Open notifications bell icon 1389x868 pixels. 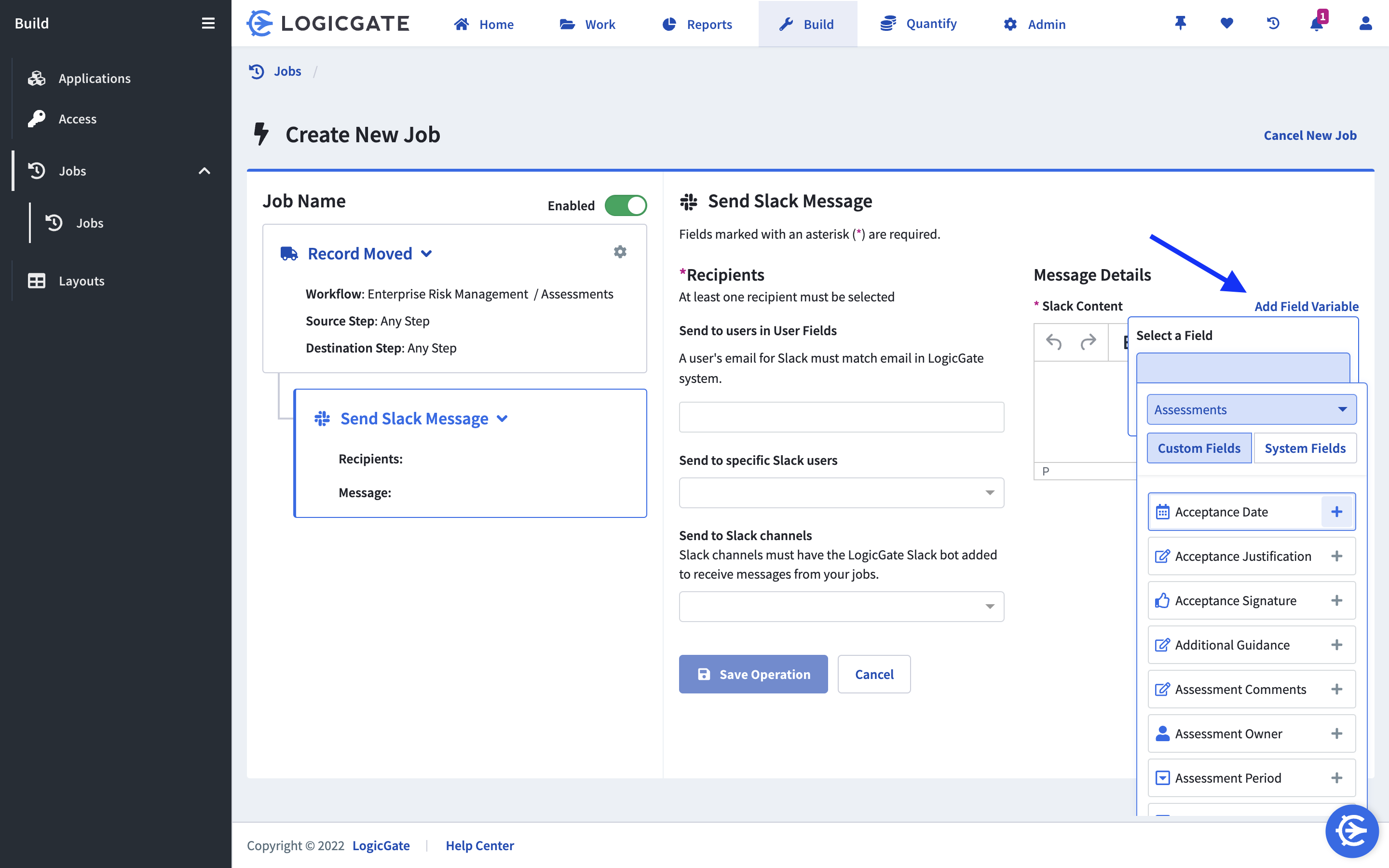coord(1317,23)
